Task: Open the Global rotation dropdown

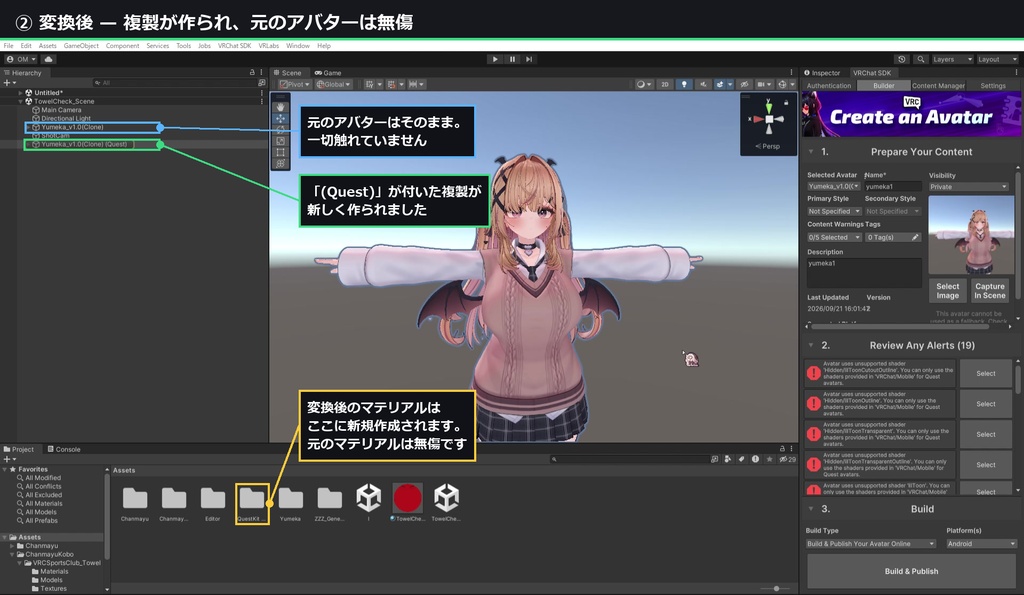Action: pos(334,84)
